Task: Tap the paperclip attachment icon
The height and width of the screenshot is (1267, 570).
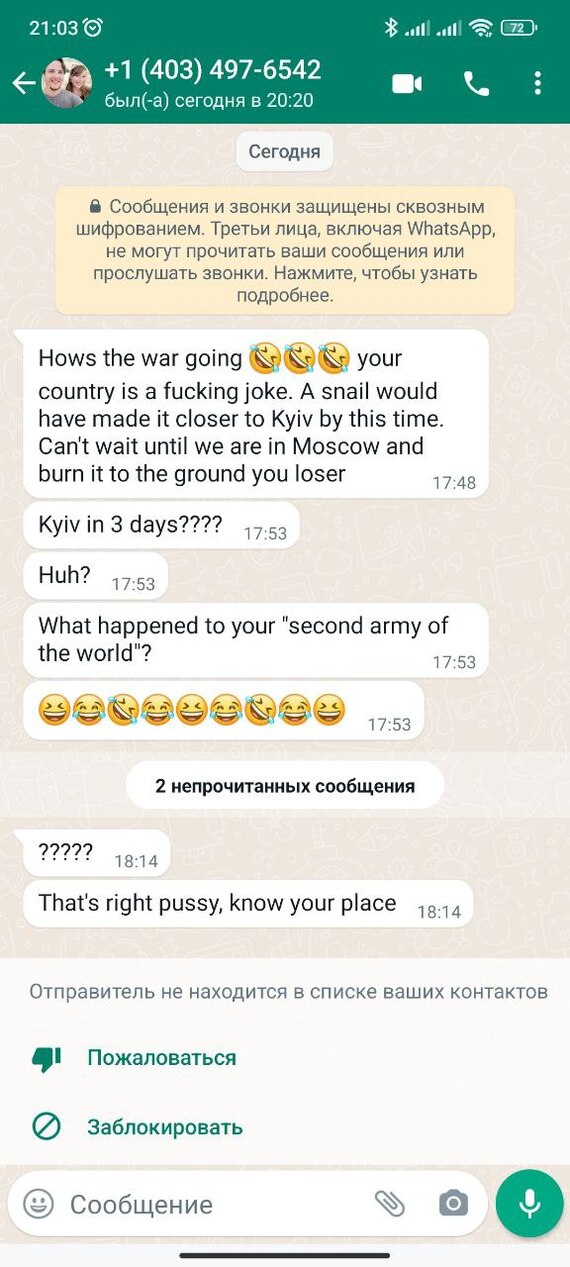Action: coord(389,1203)
